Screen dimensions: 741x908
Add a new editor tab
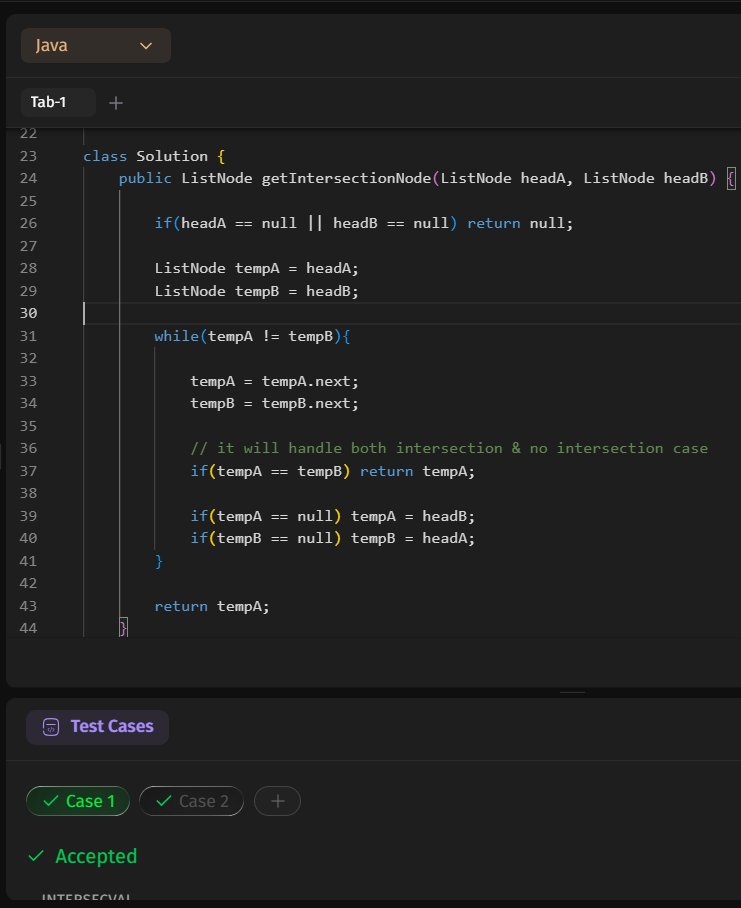pyautogui.click(x=116, y=103)
